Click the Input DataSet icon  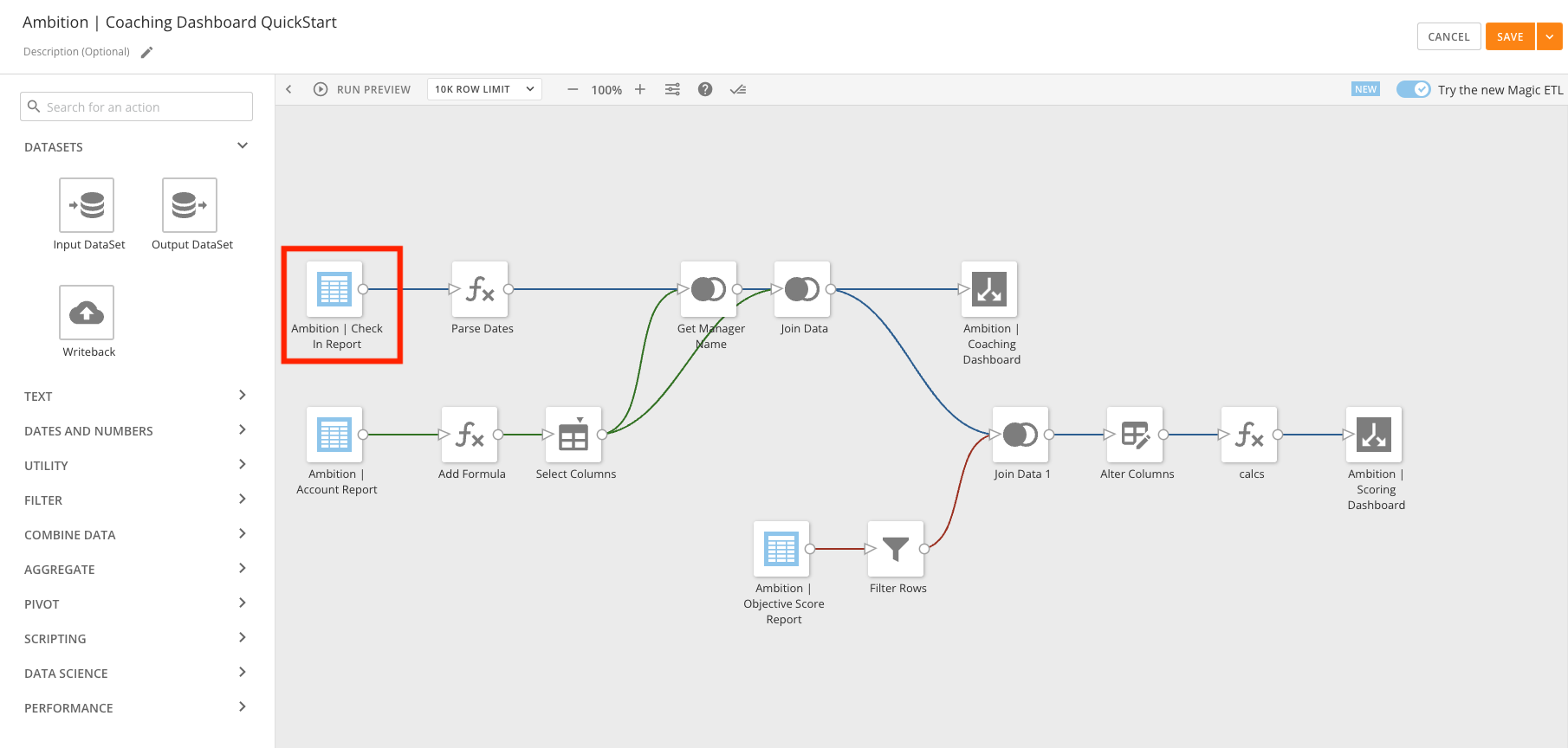(x=87, y=205)
